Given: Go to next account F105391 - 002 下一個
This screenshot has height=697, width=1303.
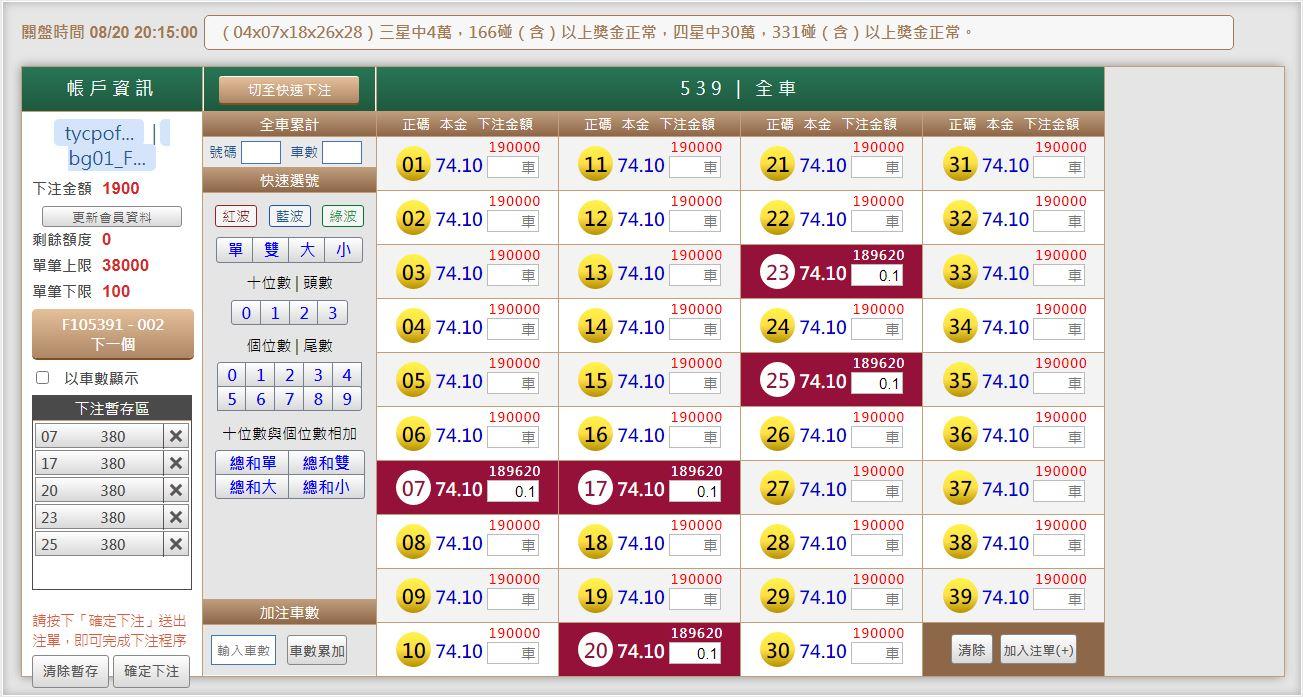Looking at the screenshot, I should [x=113, y=334].
